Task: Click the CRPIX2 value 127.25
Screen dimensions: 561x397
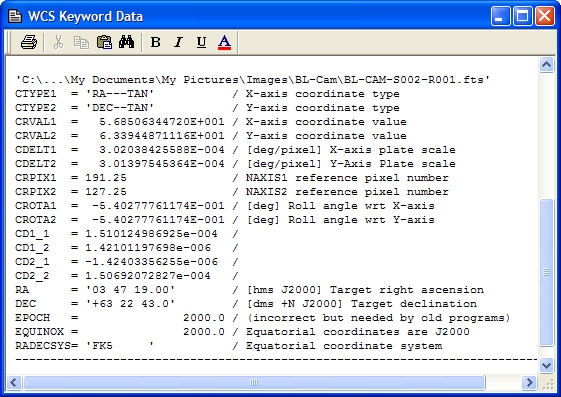Action: (x=106, y=191)
